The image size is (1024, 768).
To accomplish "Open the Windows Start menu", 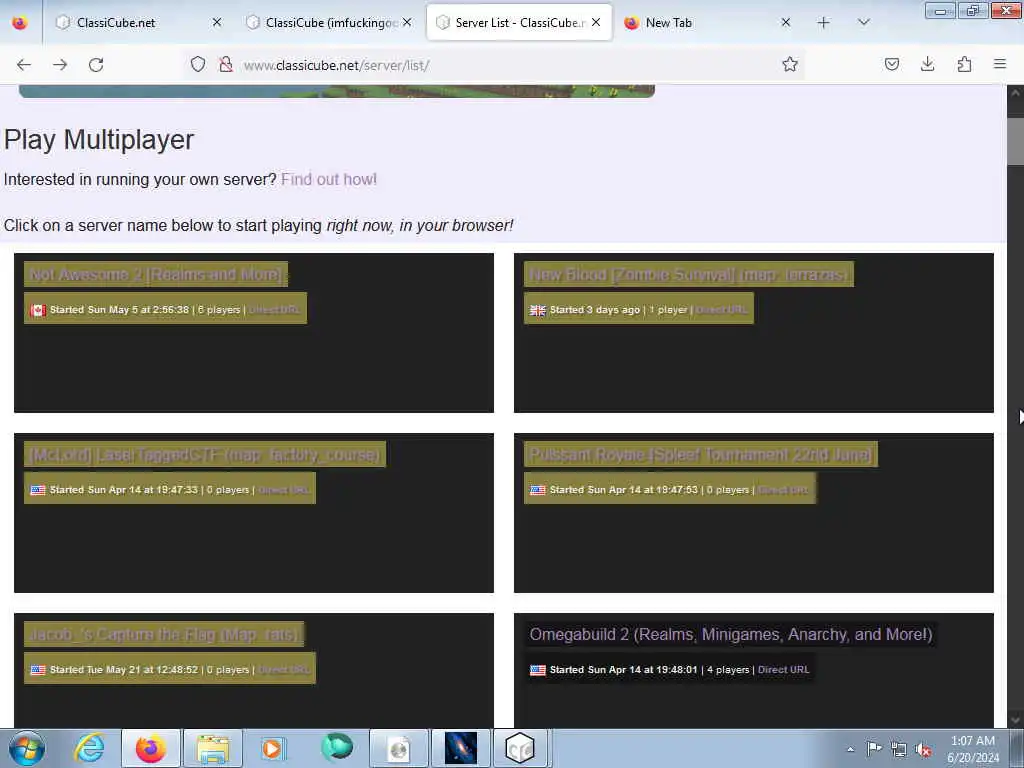I will [27, 748].
